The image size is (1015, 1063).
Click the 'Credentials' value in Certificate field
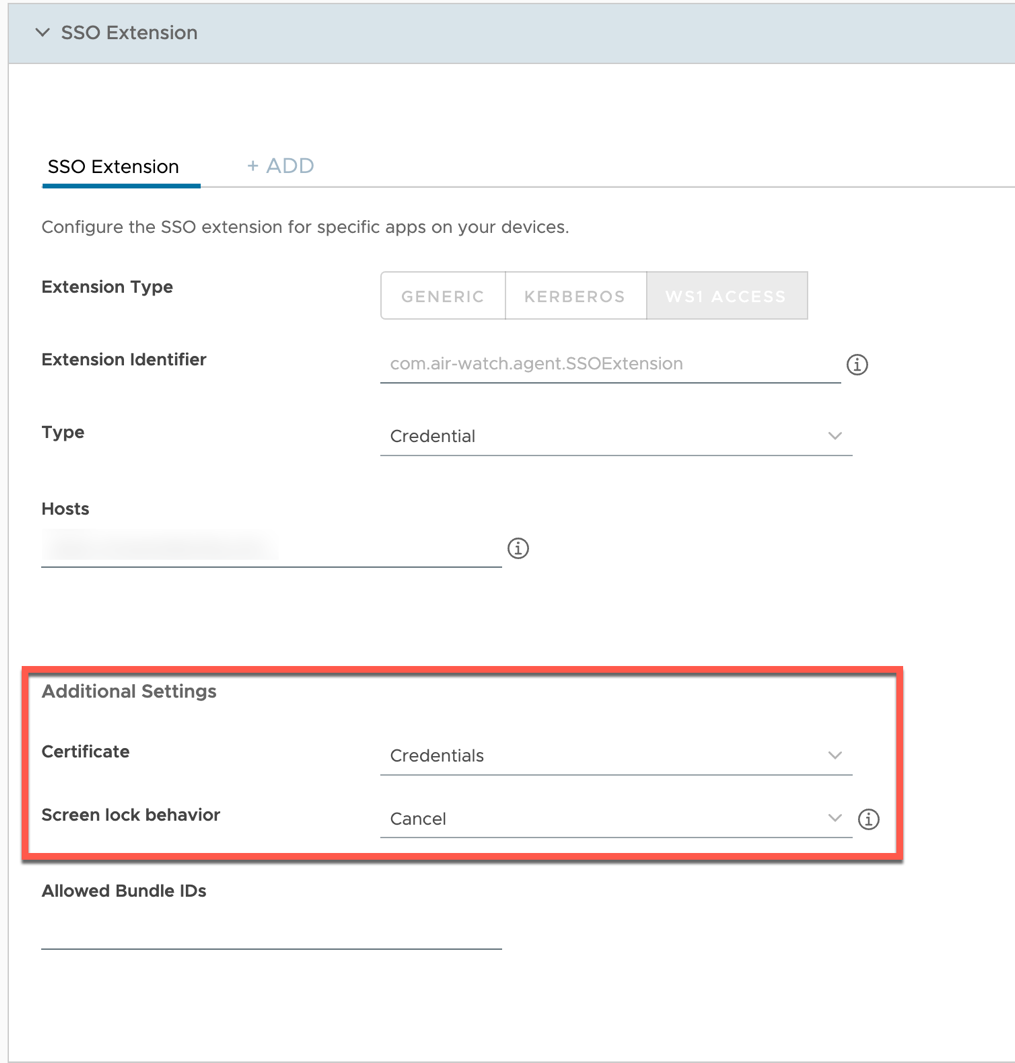437,756
